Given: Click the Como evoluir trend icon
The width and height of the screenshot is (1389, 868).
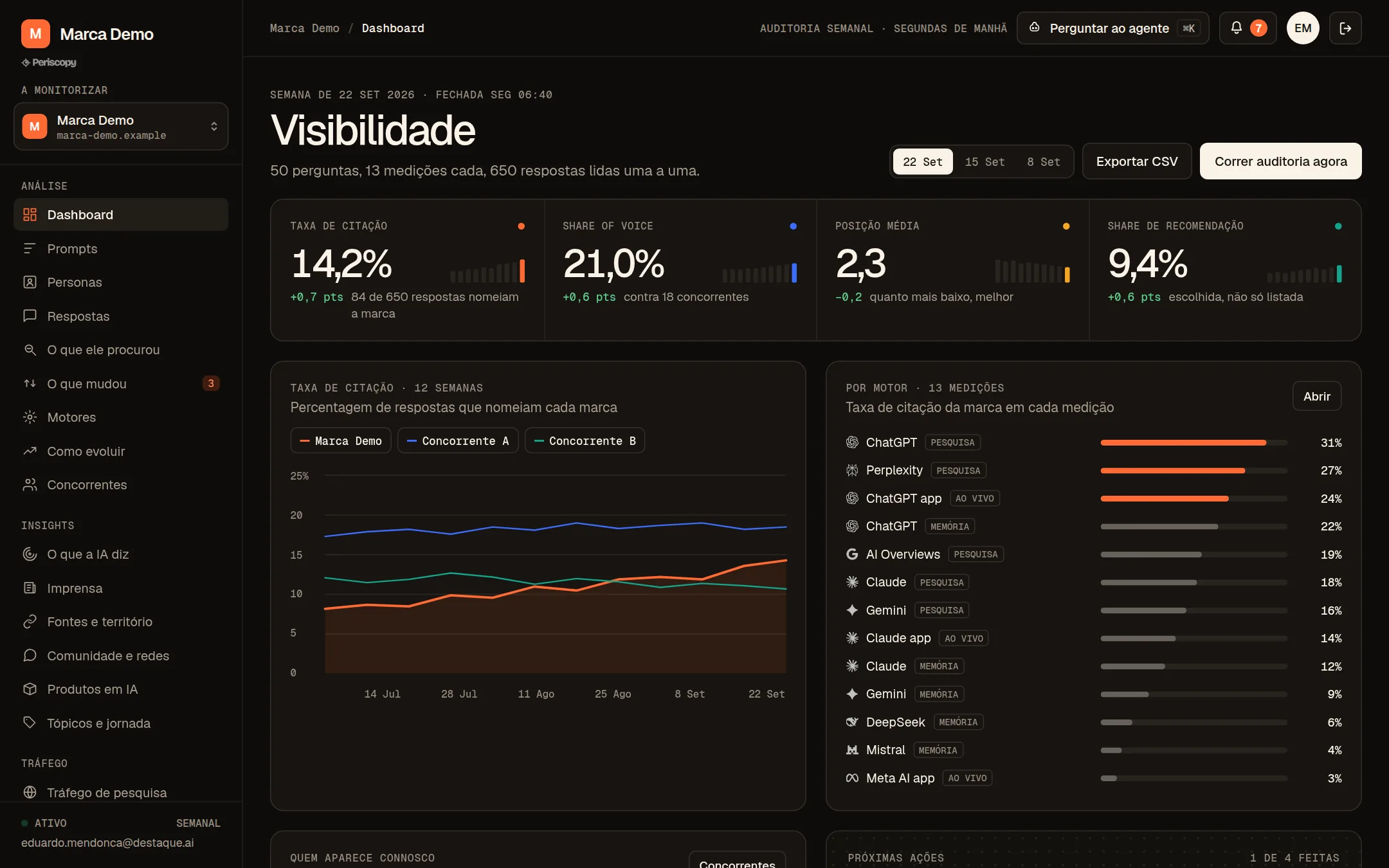Looking at the screenshot, I should [x=30, y=451].
